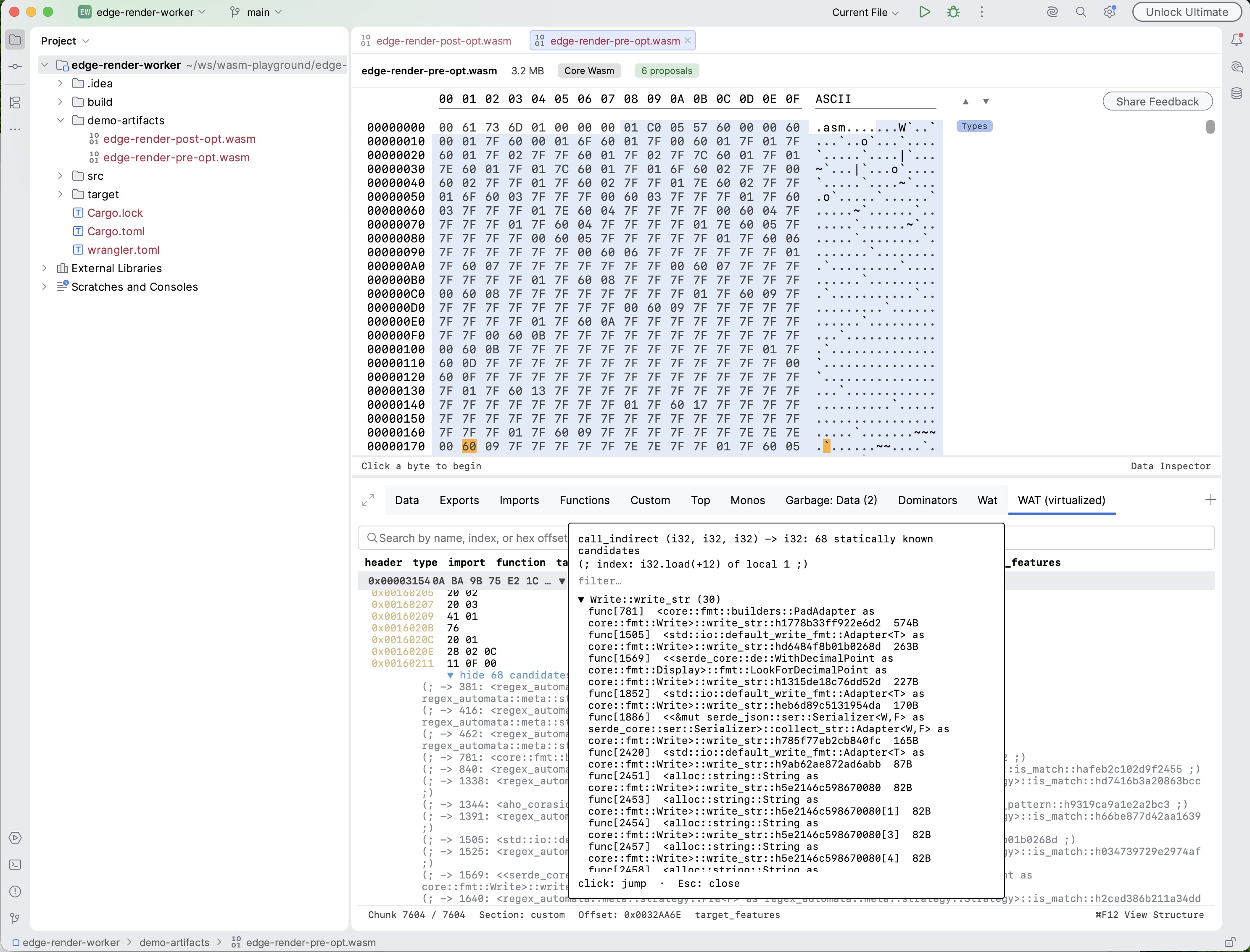Start debugging with the bug icon
1250x952 pixels.
click(954, 12)
